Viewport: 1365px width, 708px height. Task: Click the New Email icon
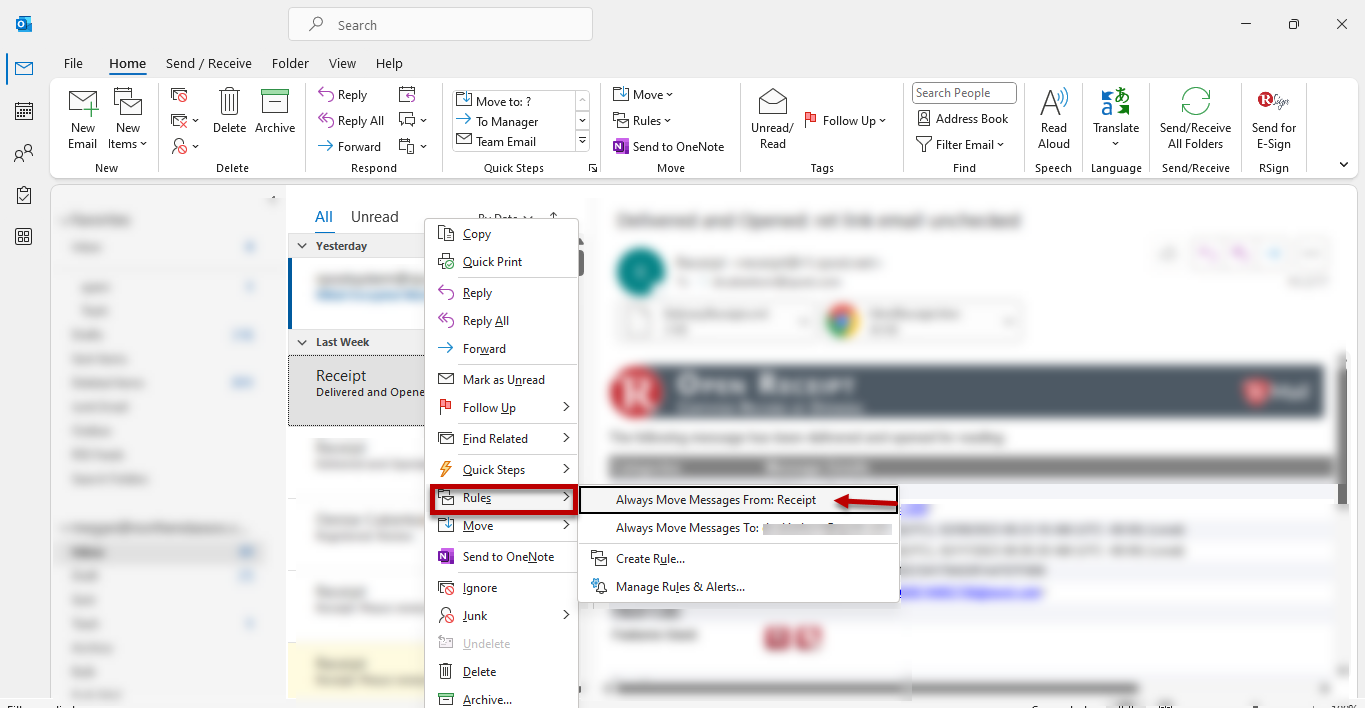click(83, 110)
